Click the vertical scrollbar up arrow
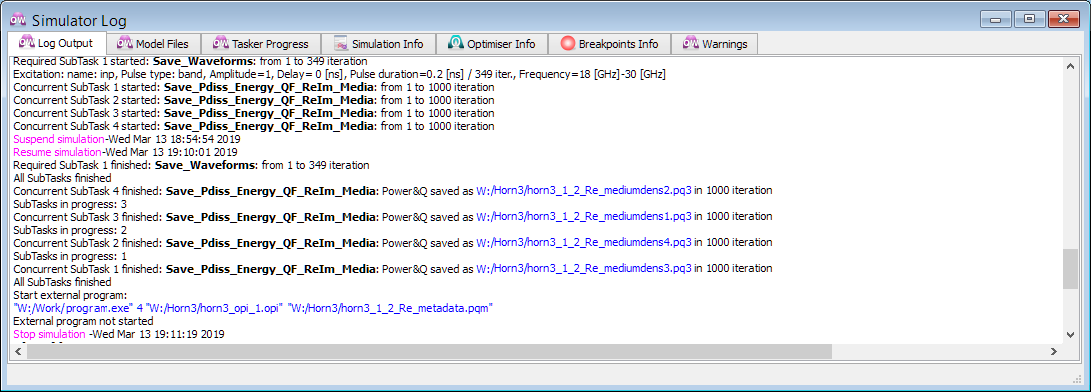Viewport: 1091px width, 392px height. tap(1070, 66)
